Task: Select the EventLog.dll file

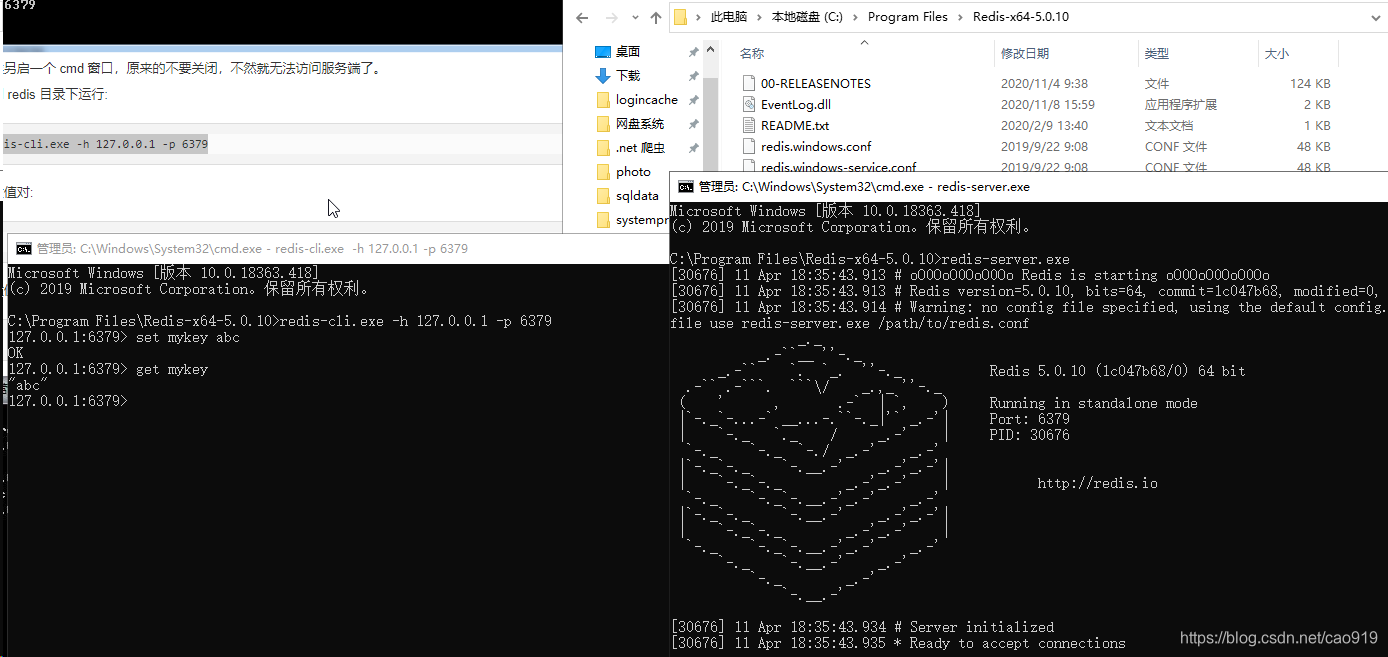Action: [x=795, y=105]
